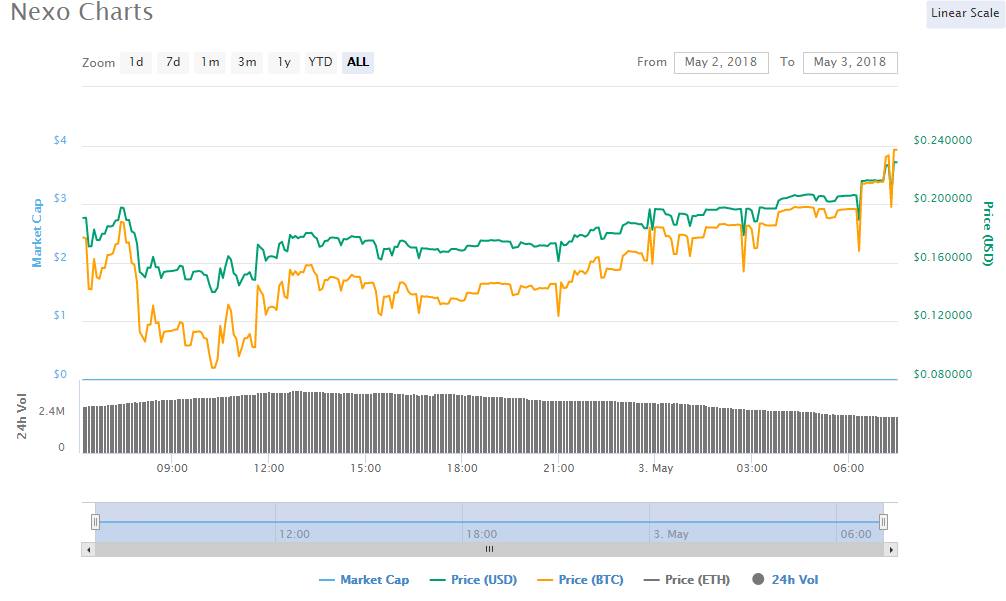Click the navigator left range handle

(96, 521)
